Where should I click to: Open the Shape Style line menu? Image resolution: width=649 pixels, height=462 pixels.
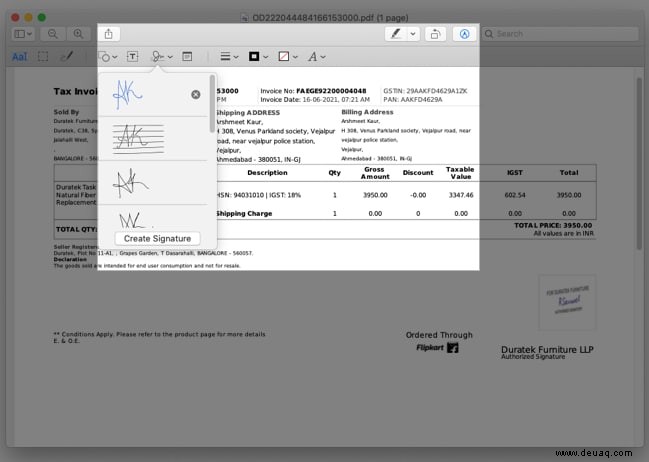click(229, 57)
